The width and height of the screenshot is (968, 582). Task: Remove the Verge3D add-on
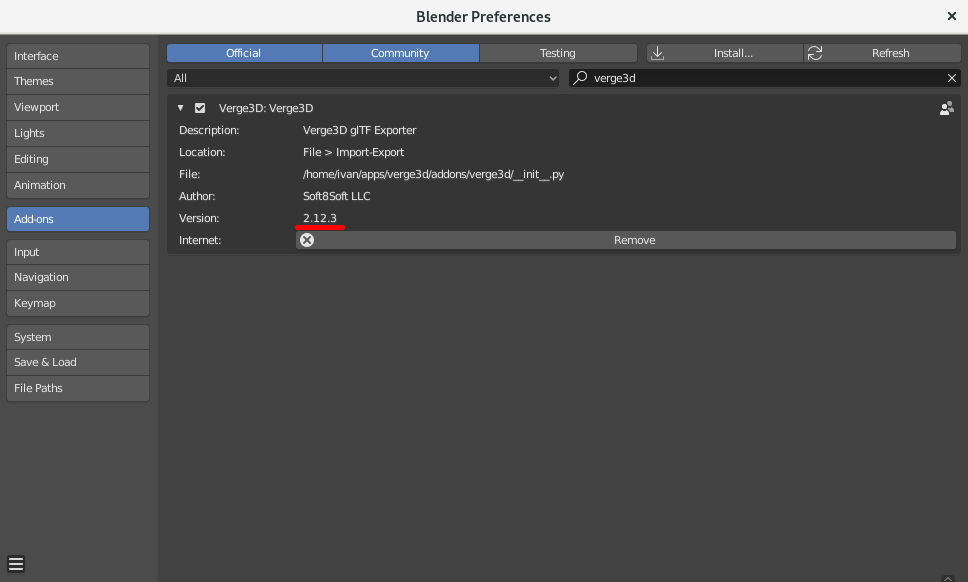click(626, 240)
